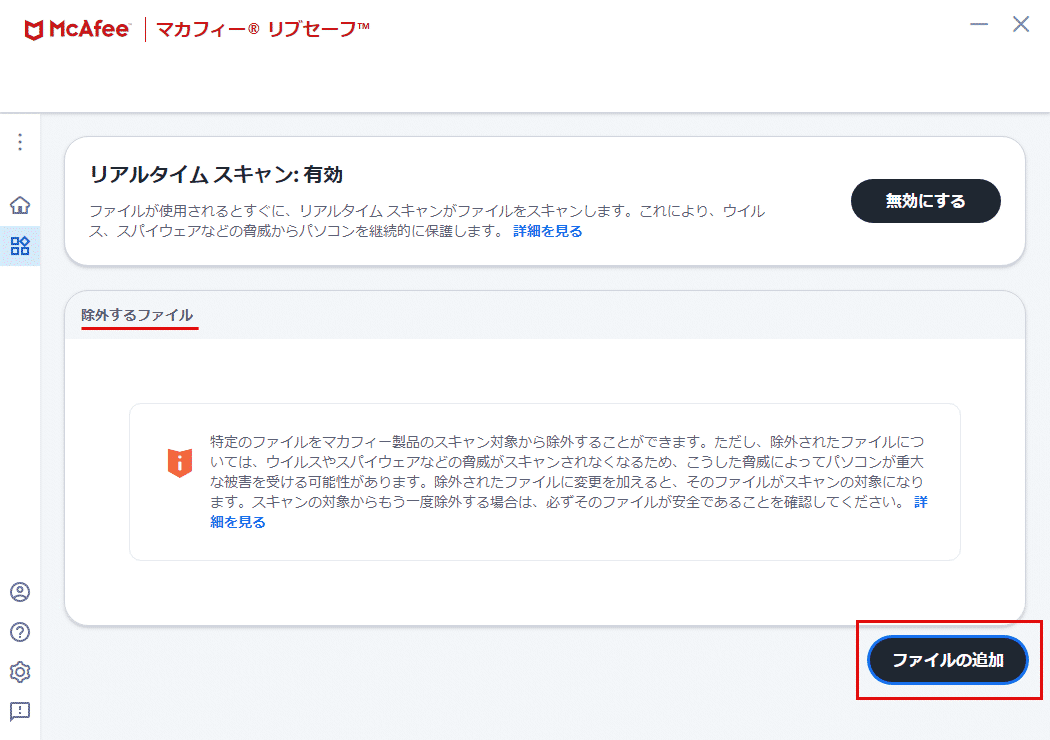Select the 除外するファイル tab

click(x=137, y=315)
